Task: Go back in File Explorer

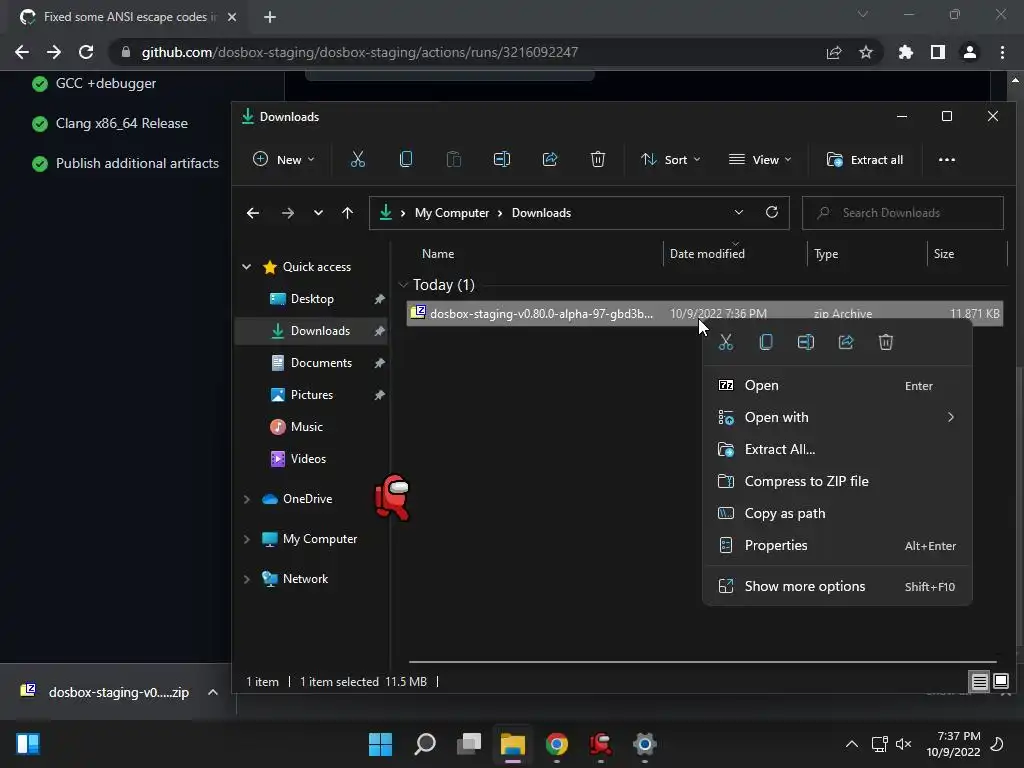Action: pyautogui.click(x=253, y=213)
